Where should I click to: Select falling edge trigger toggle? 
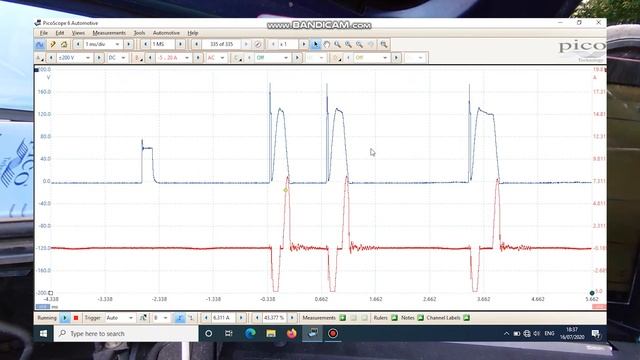point(191,318)
